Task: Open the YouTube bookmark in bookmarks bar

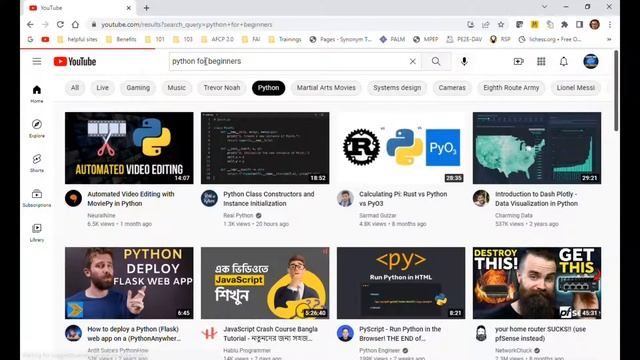Action: [x=45, y=40]
